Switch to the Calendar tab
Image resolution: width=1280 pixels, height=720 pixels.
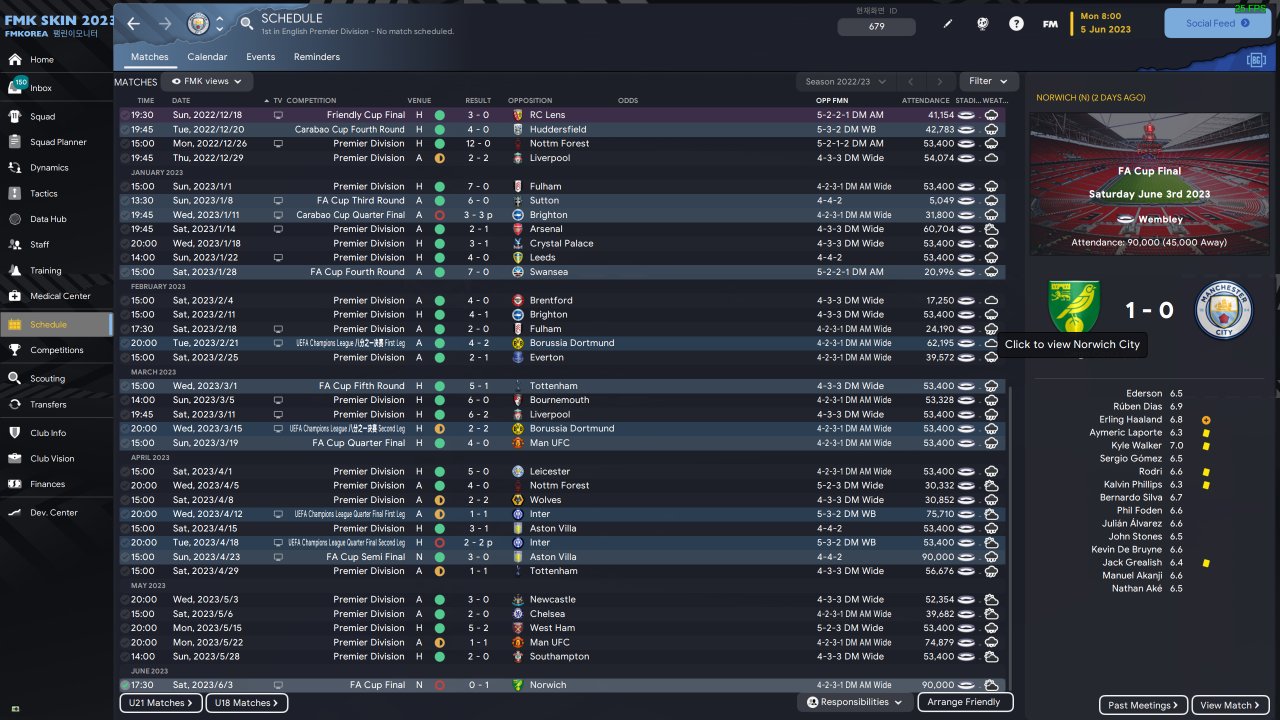[207, 57]
